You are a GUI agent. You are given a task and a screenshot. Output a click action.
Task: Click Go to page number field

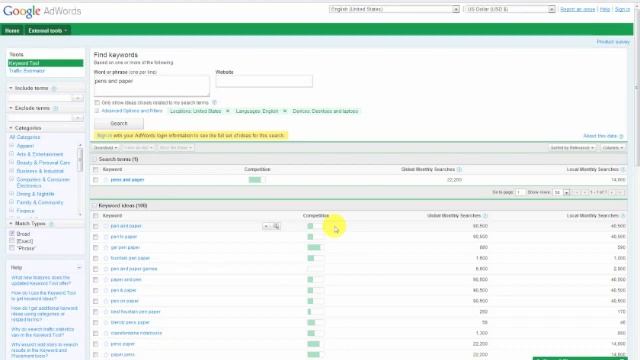(520, 192)
